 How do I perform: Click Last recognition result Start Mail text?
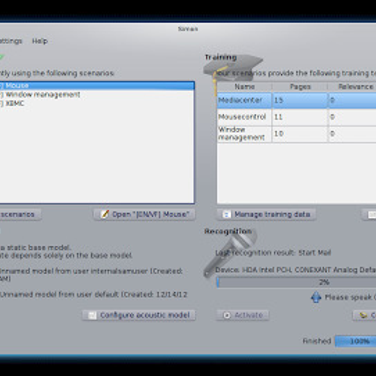273,253
